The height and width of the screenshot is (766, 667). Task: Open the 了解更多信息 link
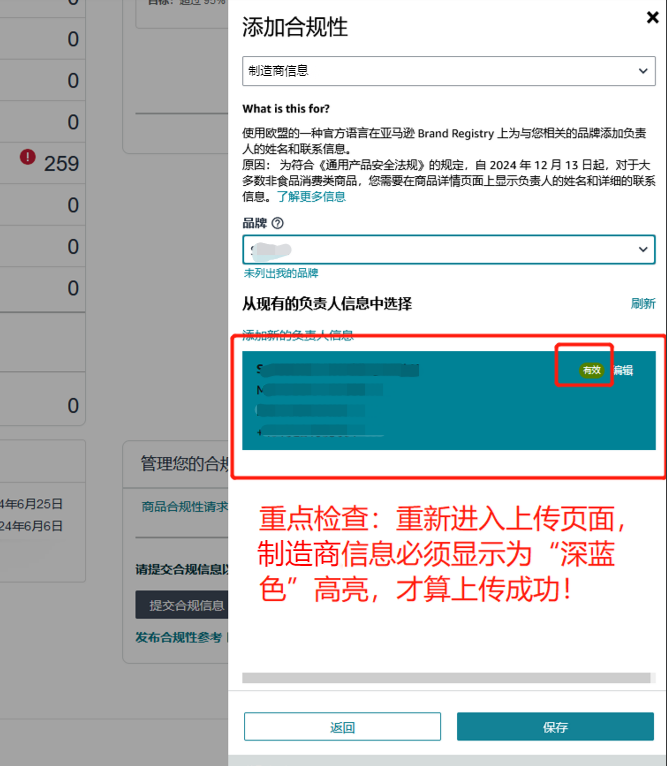(x=311, y=197)
